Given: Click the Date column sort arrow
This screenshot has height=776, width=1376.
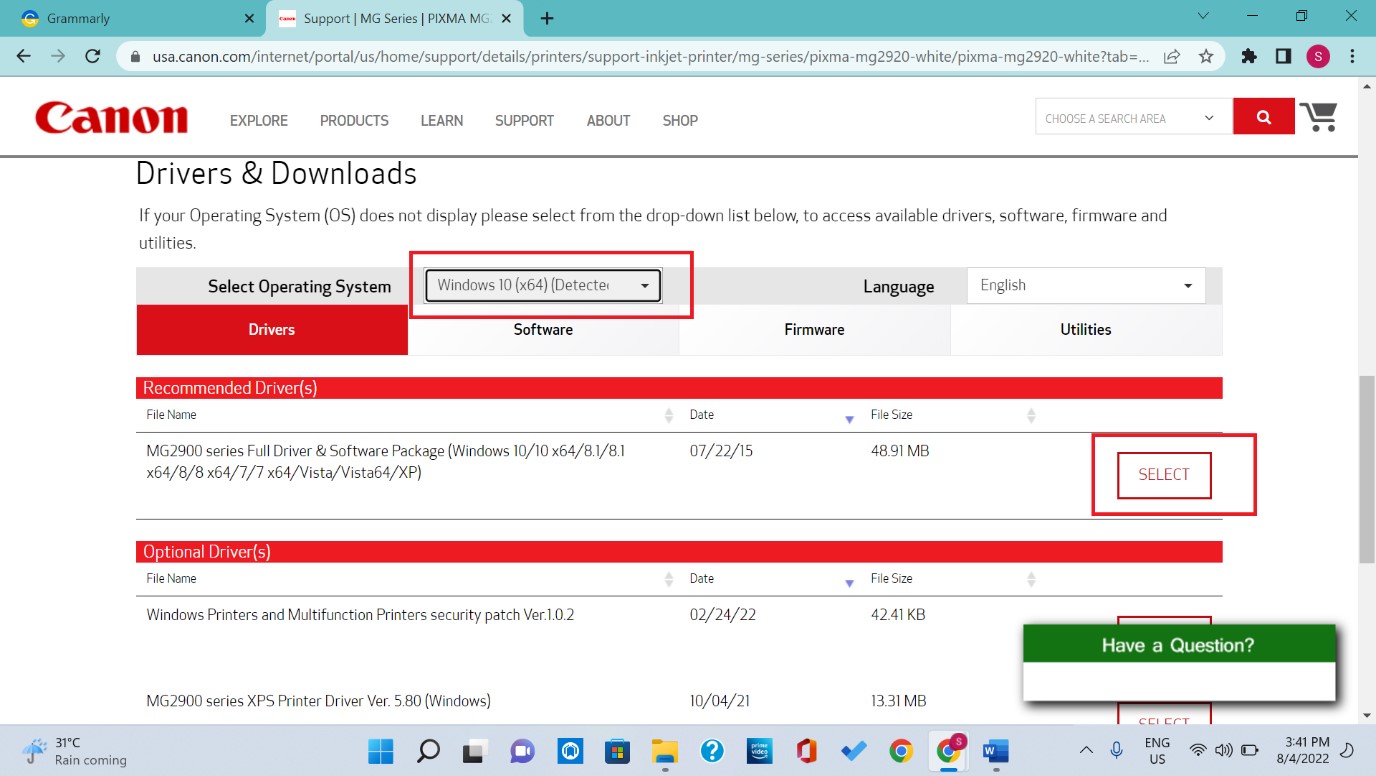Looking at the screenshot, I should (849, 417).
